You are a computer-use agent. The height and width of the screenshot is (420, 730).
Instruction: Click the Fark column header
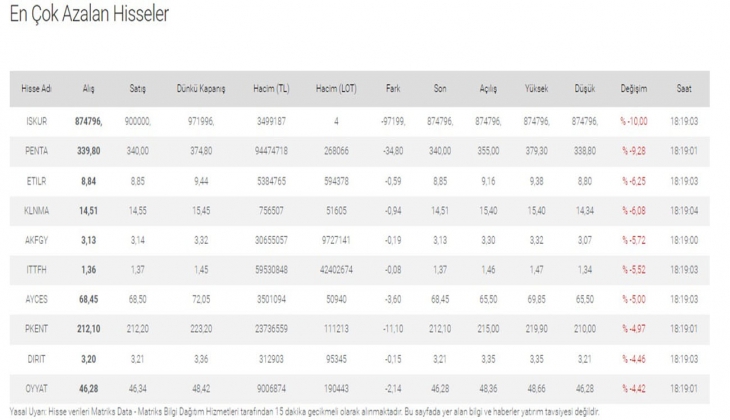click(x=393, y=88)
